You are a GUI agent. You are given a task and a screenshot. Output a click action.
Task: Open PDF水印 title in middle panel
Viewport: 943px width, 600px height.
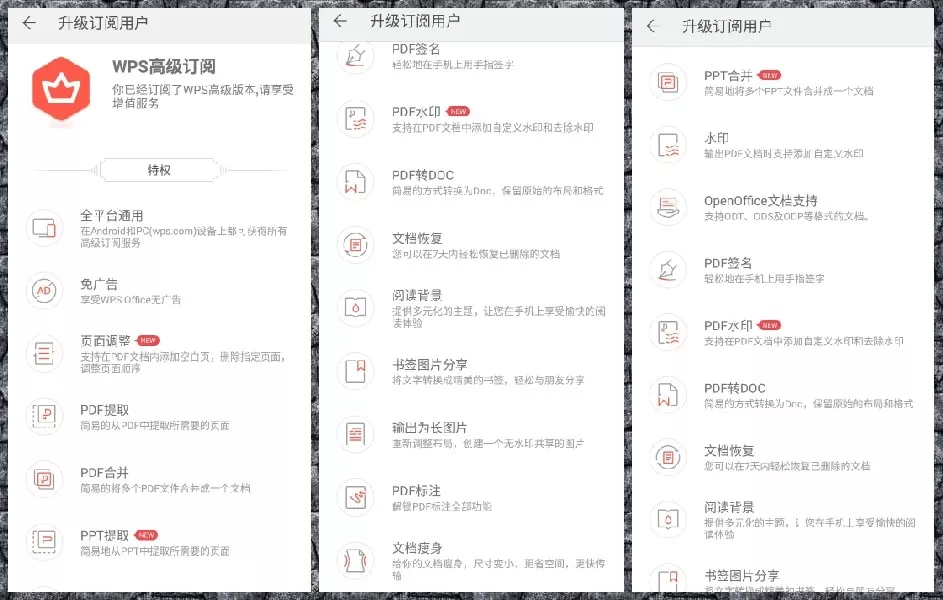tap(416, 112)
